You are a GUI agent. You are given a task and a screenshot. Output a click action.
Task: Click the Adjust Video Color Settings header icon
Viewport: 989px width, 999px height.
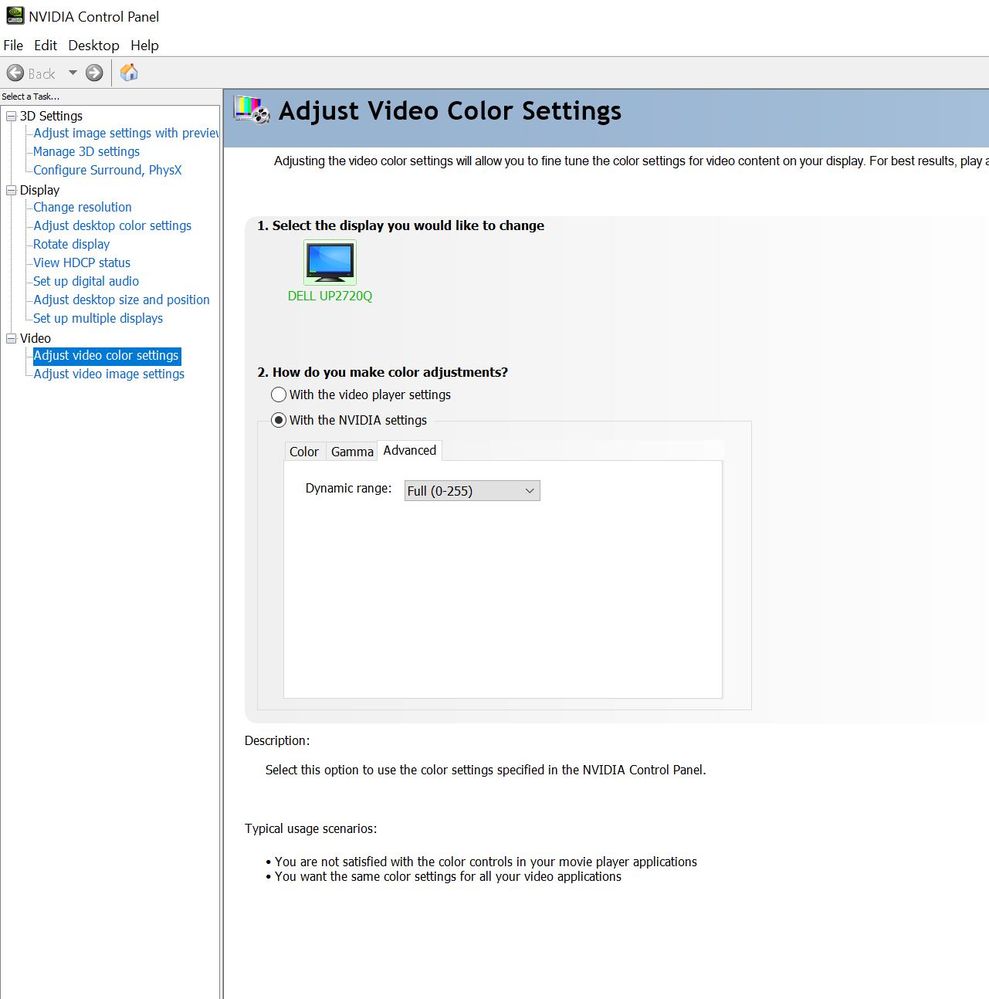[x=251, y=110]
